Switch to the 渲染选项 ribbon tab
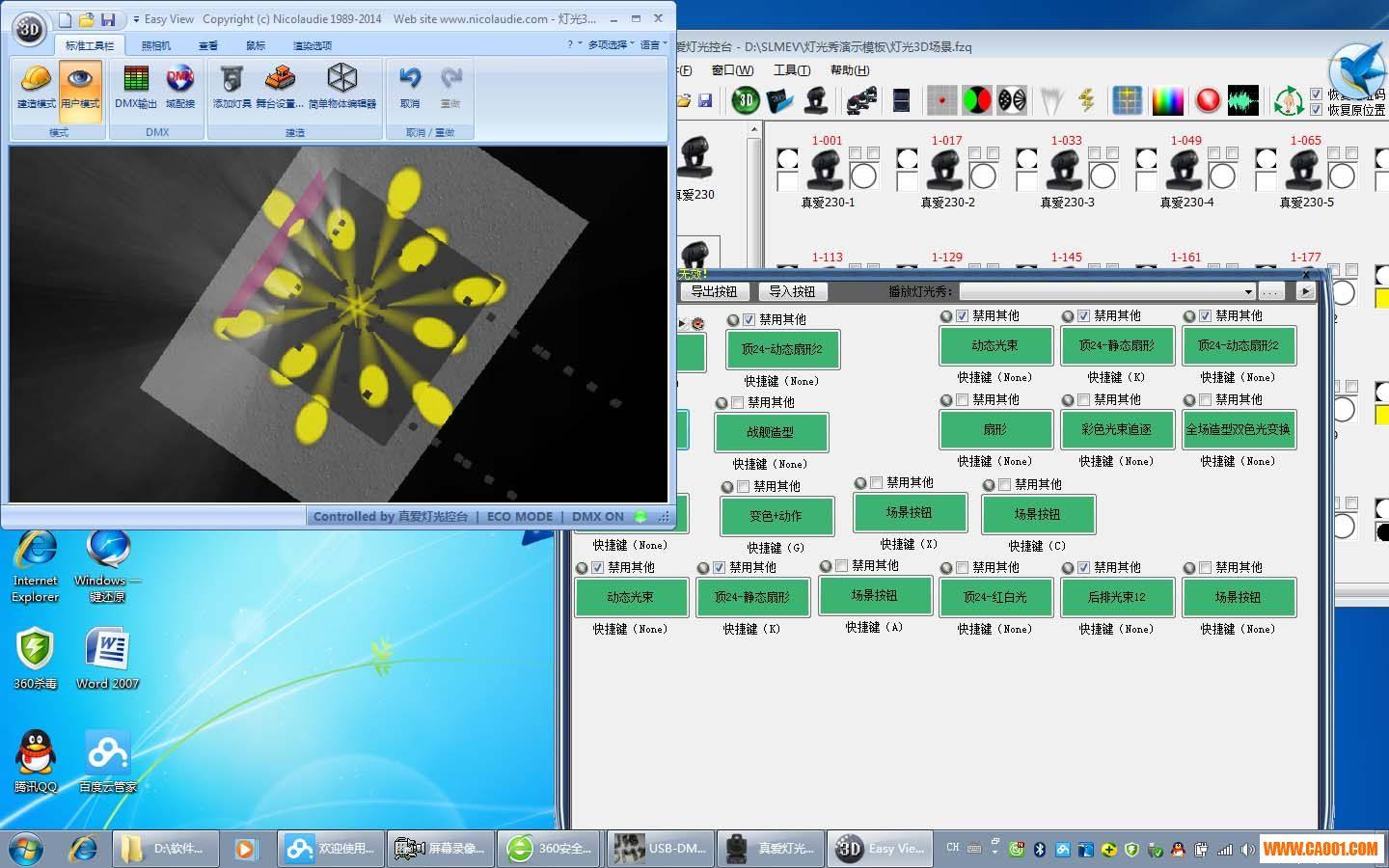The width and height of the screenshot is (1389, 868). click(313, 45)
